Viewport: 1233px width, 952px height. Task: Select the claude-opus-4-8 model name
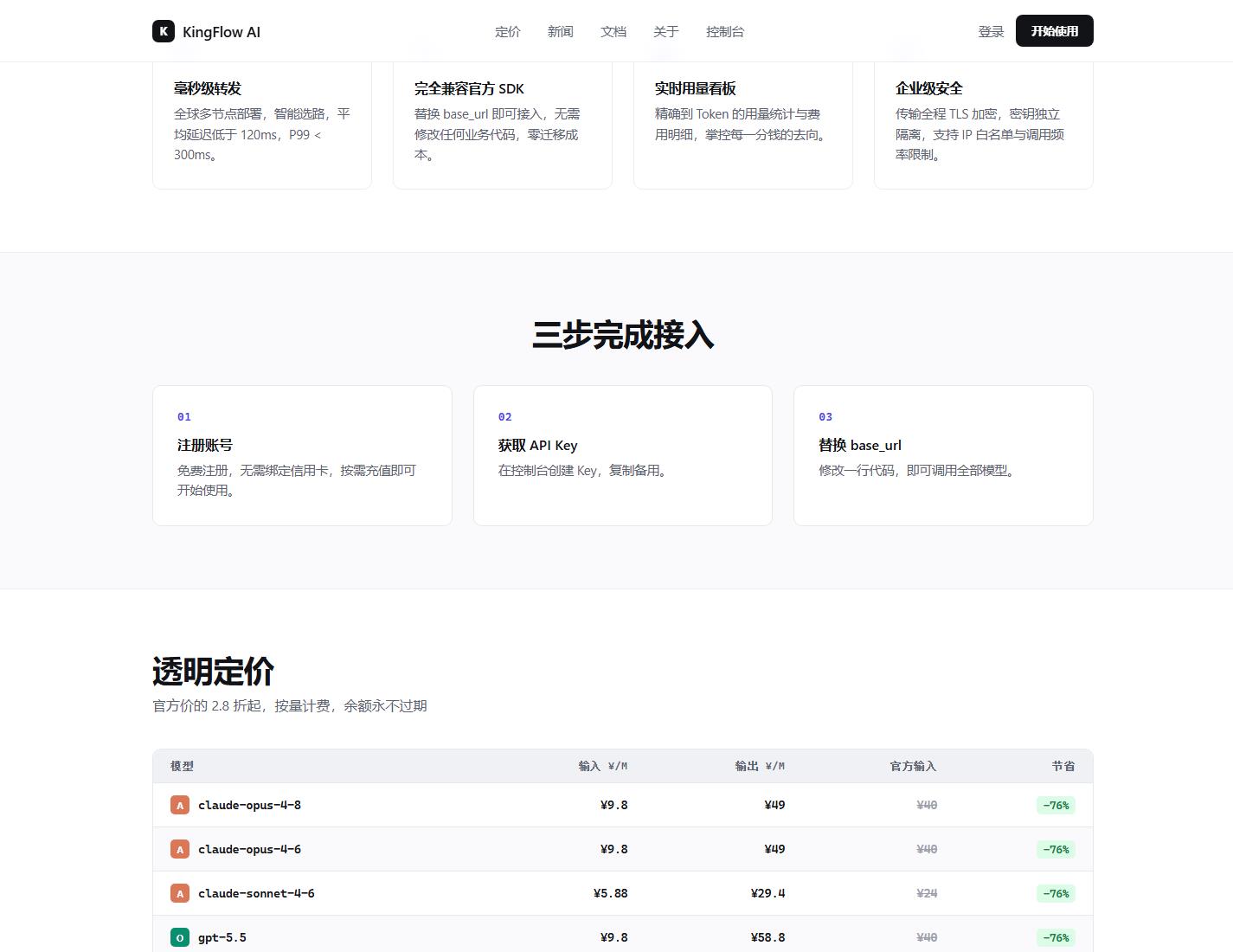pyautogui.click(x=249, y=806)
